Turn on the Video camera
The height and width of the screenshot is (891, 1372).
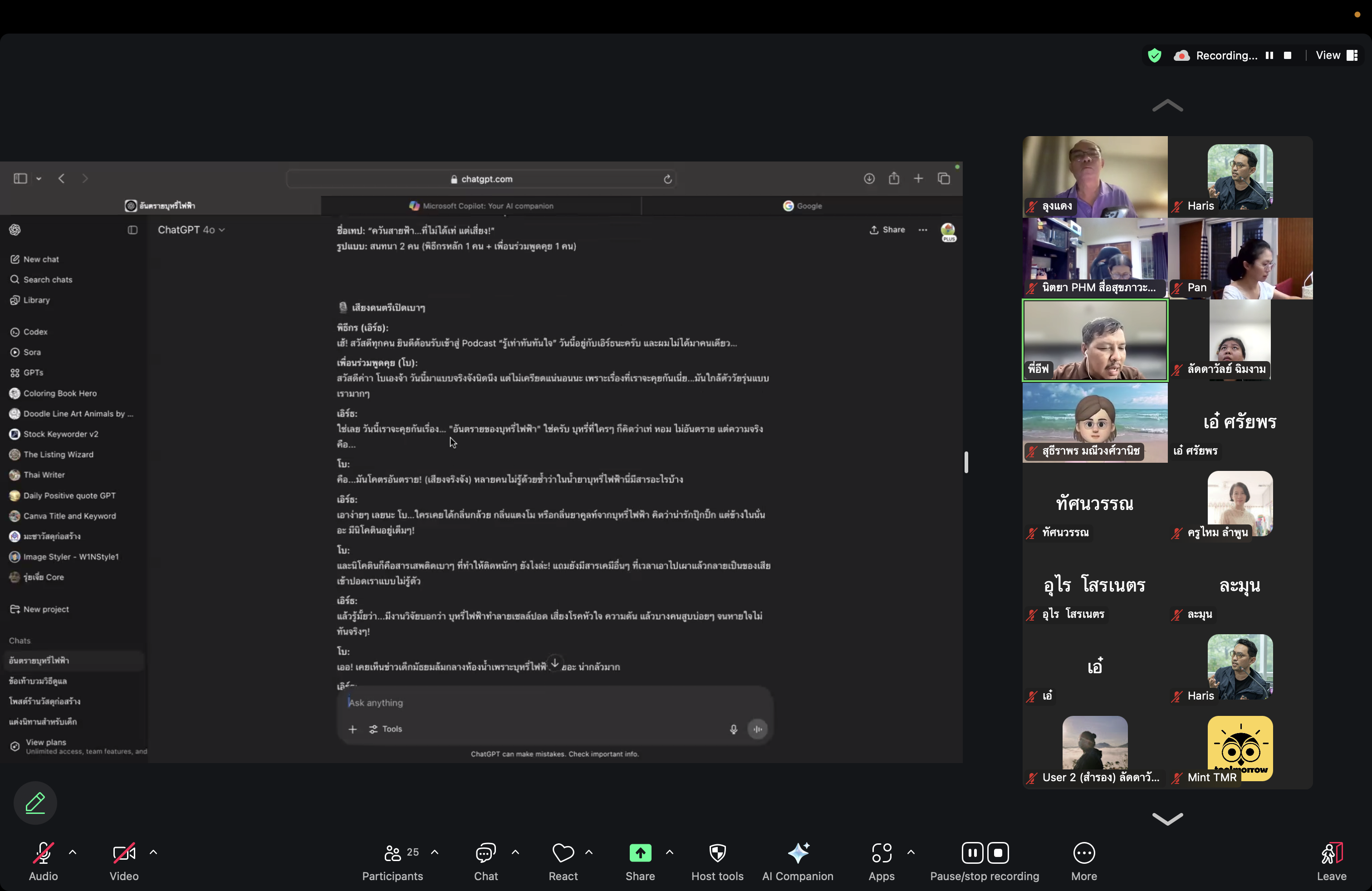pyautogui.click(x=124, y=853)
